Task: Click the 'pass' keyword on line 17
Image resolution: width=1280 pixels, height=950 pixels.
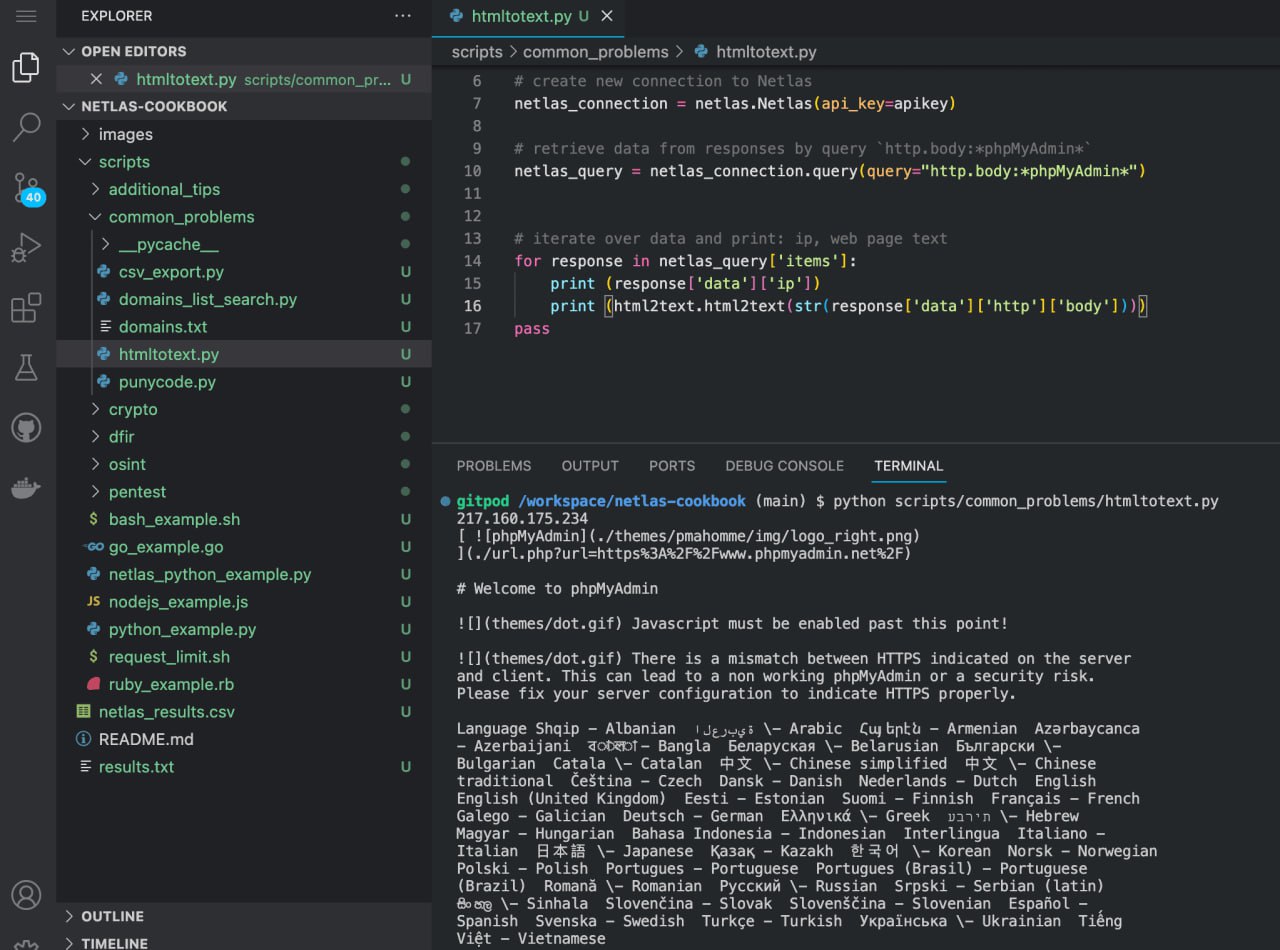Action: pyautogui.click(x=532, y=329)
